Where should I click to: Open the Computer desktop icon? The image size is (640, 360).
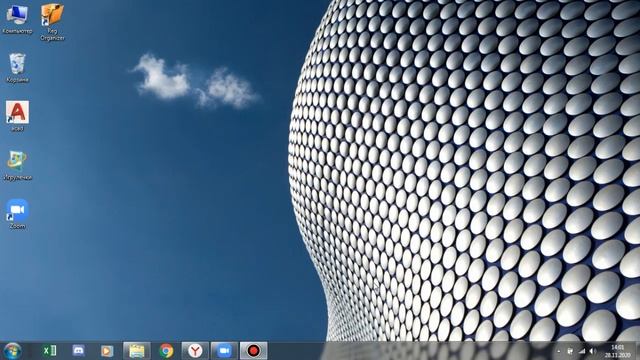[x=17, y=19]
